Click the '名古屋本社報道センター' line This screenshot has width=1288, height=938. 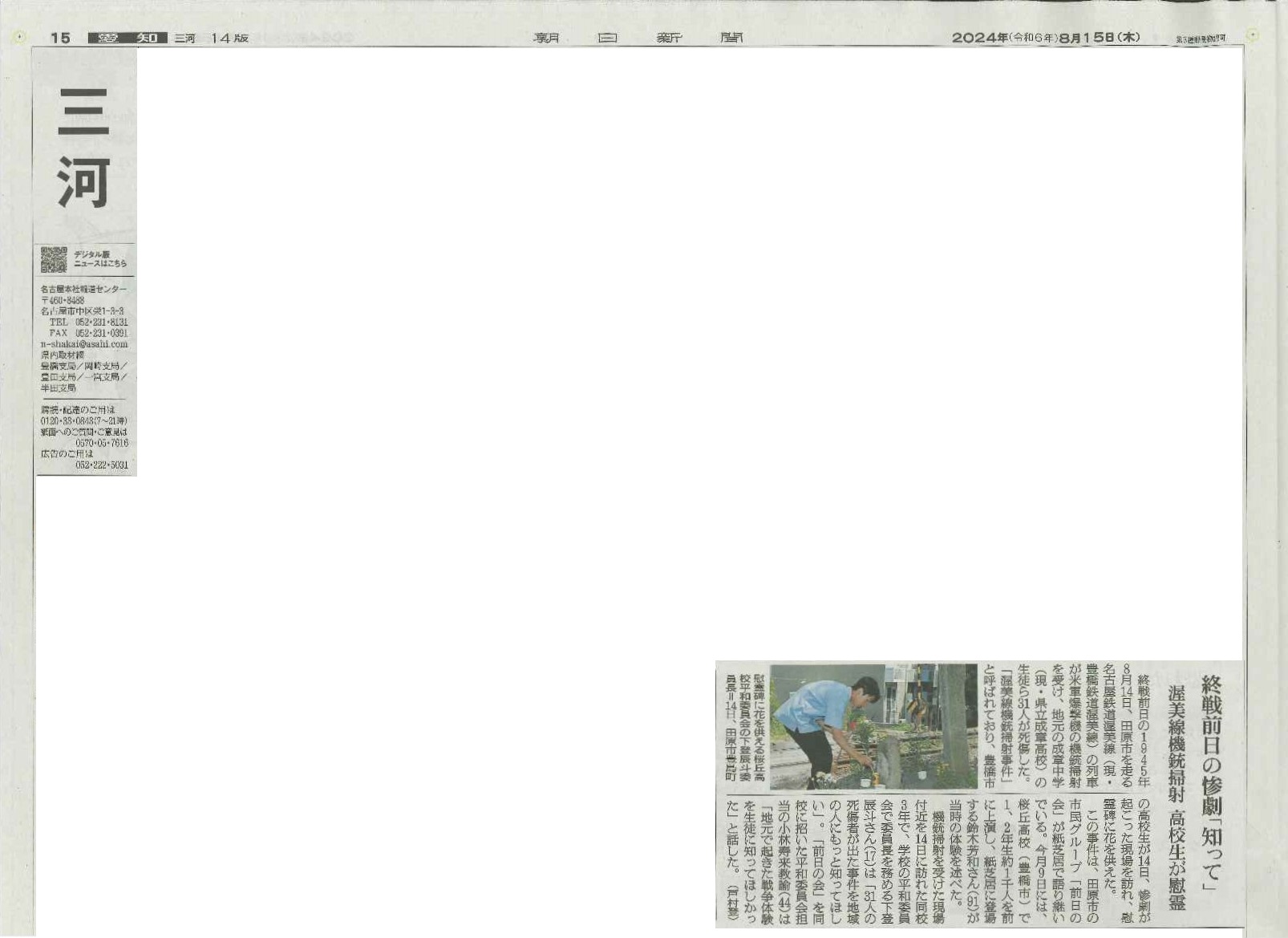pyautogui.click(x=83, y=289)
